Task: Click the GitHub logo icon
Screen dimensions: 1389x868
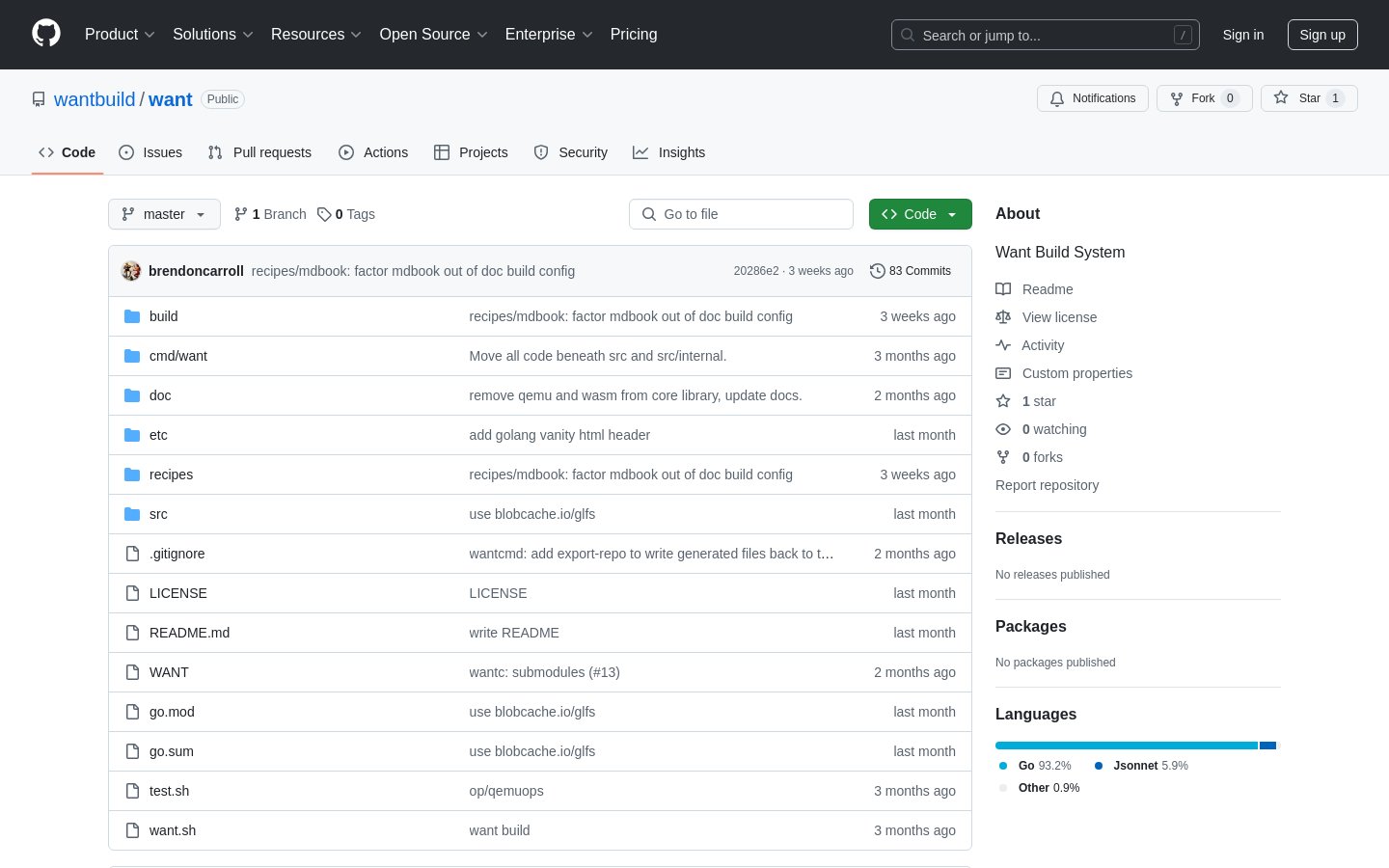Action: click(46, 34)
